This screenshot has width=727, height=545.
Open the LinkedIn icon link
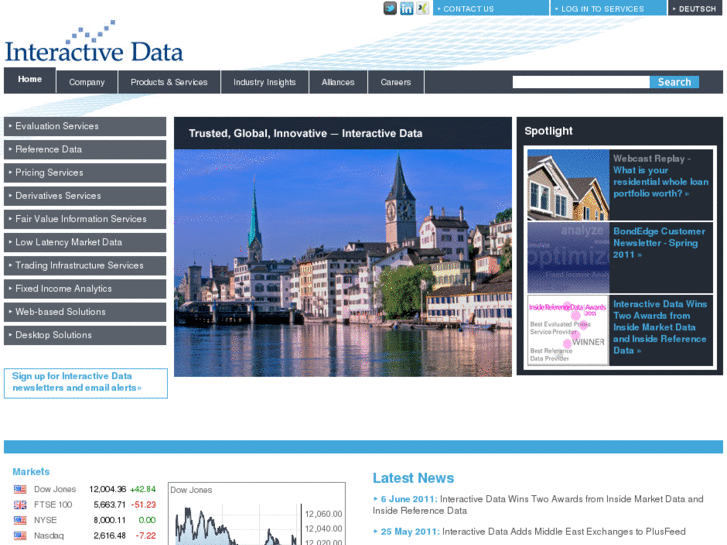[406, 8]
